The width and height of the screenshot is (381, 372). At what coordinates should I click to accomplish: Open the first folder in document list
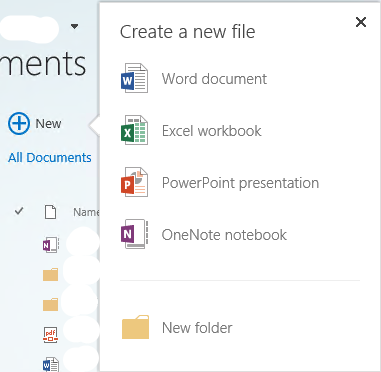[x=51, y=274]
